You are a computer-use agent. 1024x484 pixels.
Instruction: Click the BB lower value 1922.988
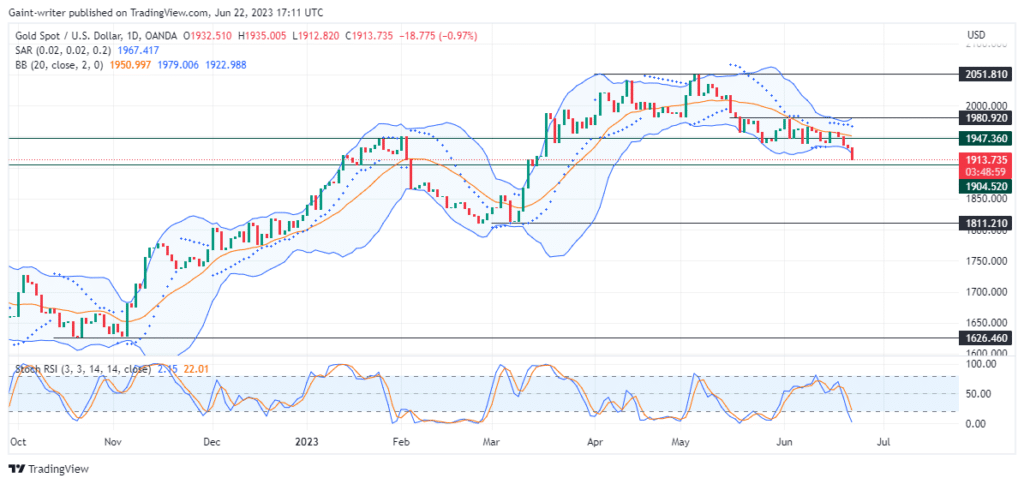(225, 65)
